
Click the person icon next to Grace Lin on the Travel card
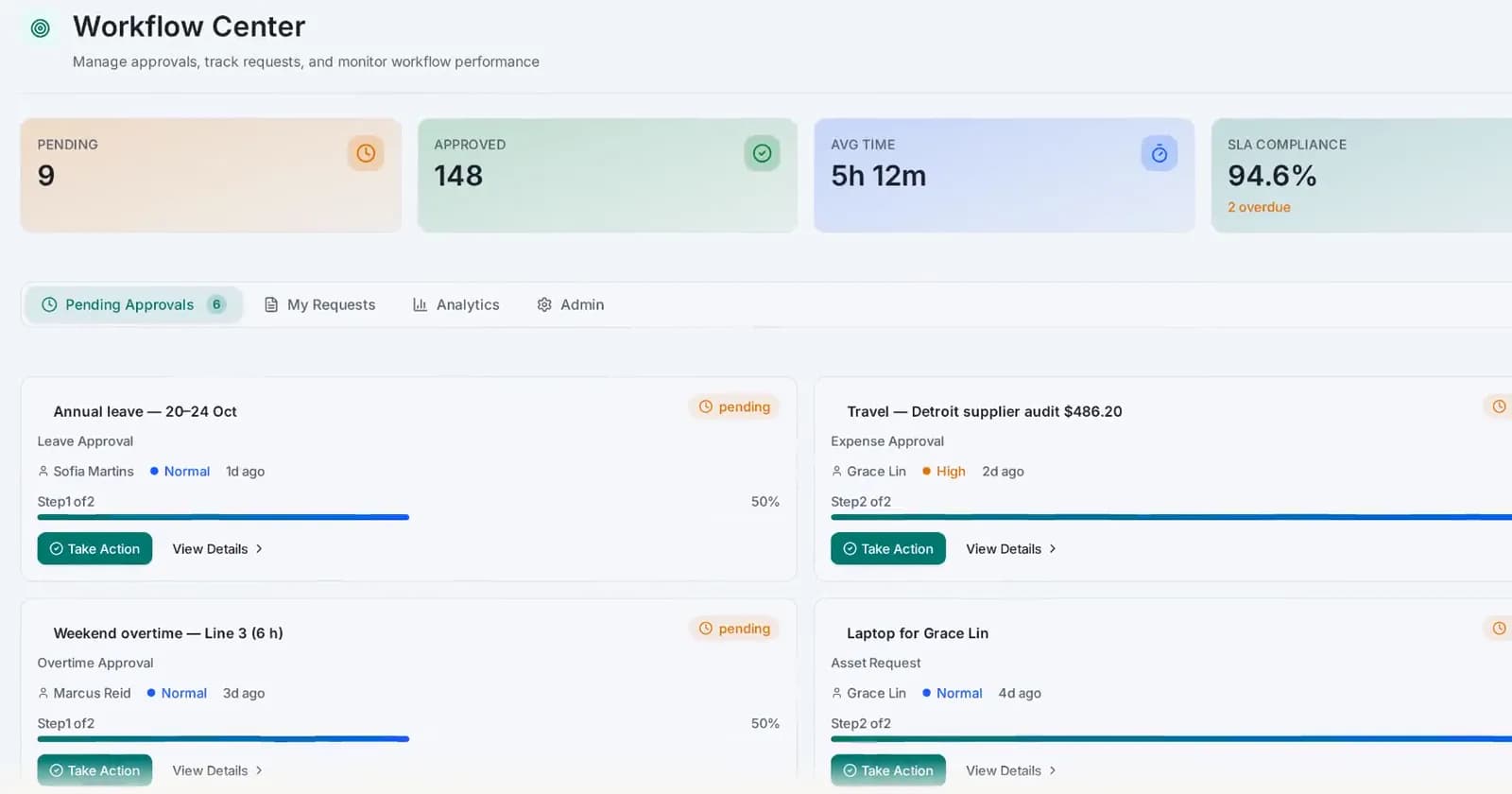point(836,471)
